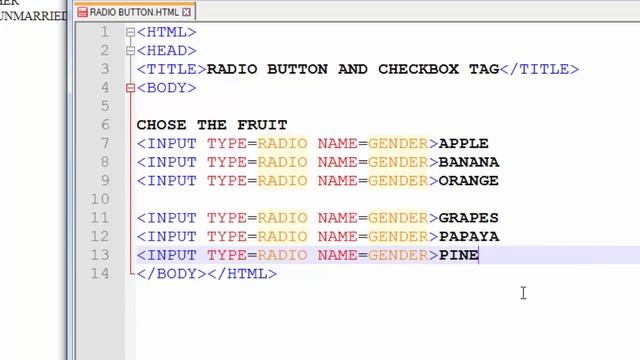Screen dimensions: 640x360
Task: Click the opening <TITLE> tag
Action: [172, 69]
